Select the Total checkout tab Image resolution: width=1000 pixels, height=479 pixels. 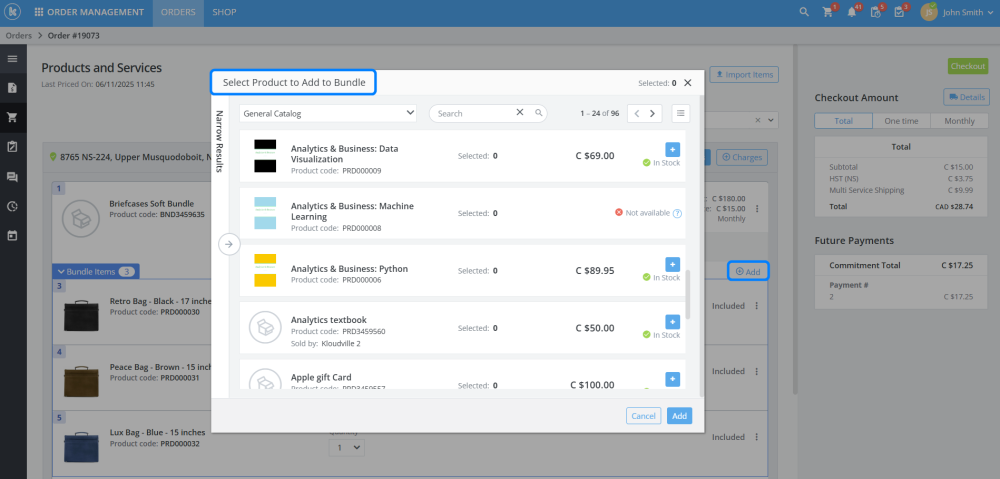pyautogui.click(x=843, y=121)
